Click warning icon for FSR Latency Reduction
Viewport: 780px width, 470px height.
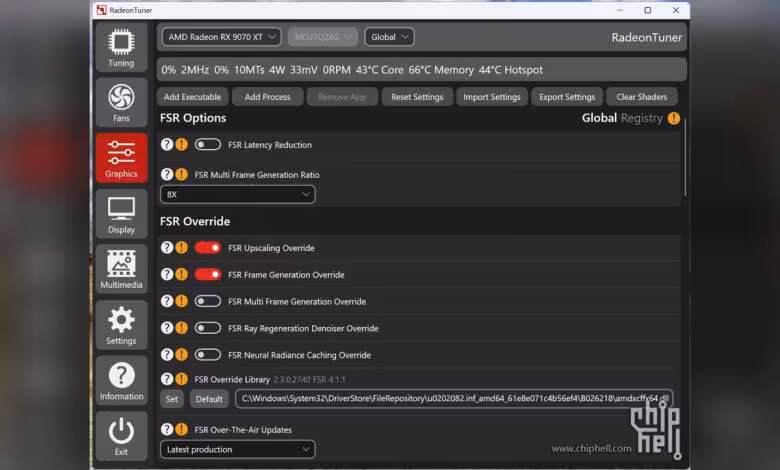[x=182, y=144]
